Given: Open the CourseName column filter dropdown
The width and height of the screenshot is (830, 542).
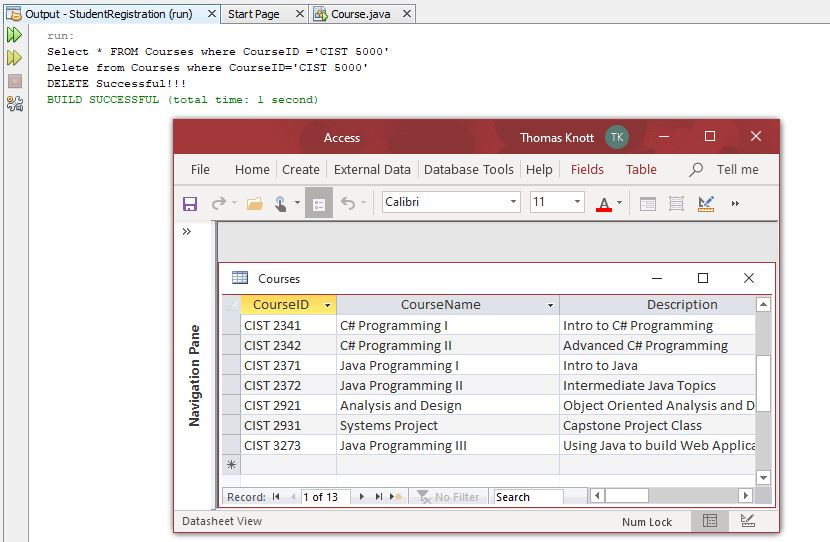Looking at the screenshot, I should point(551,305).
